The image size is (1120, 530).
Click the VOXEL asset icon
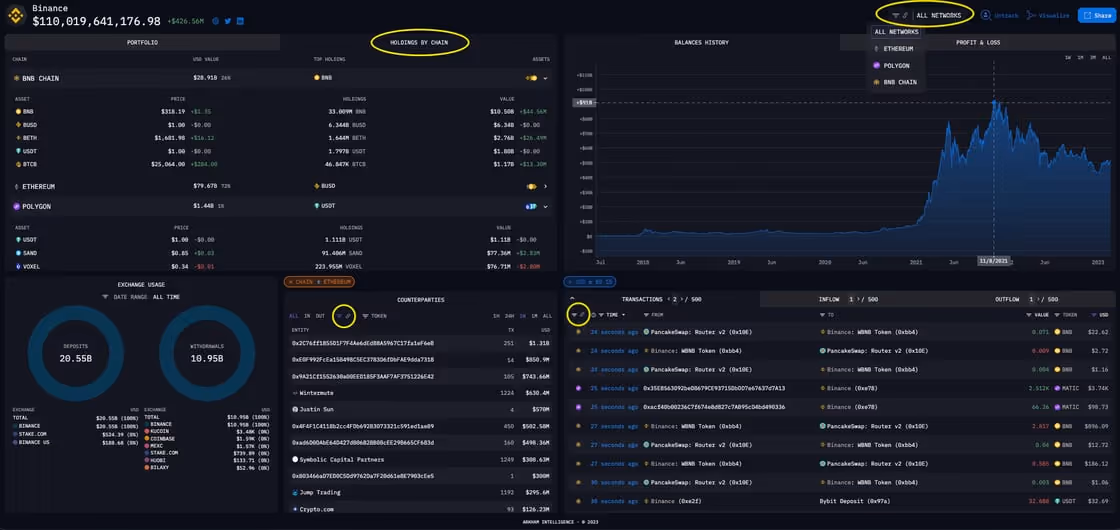point(18,266)
